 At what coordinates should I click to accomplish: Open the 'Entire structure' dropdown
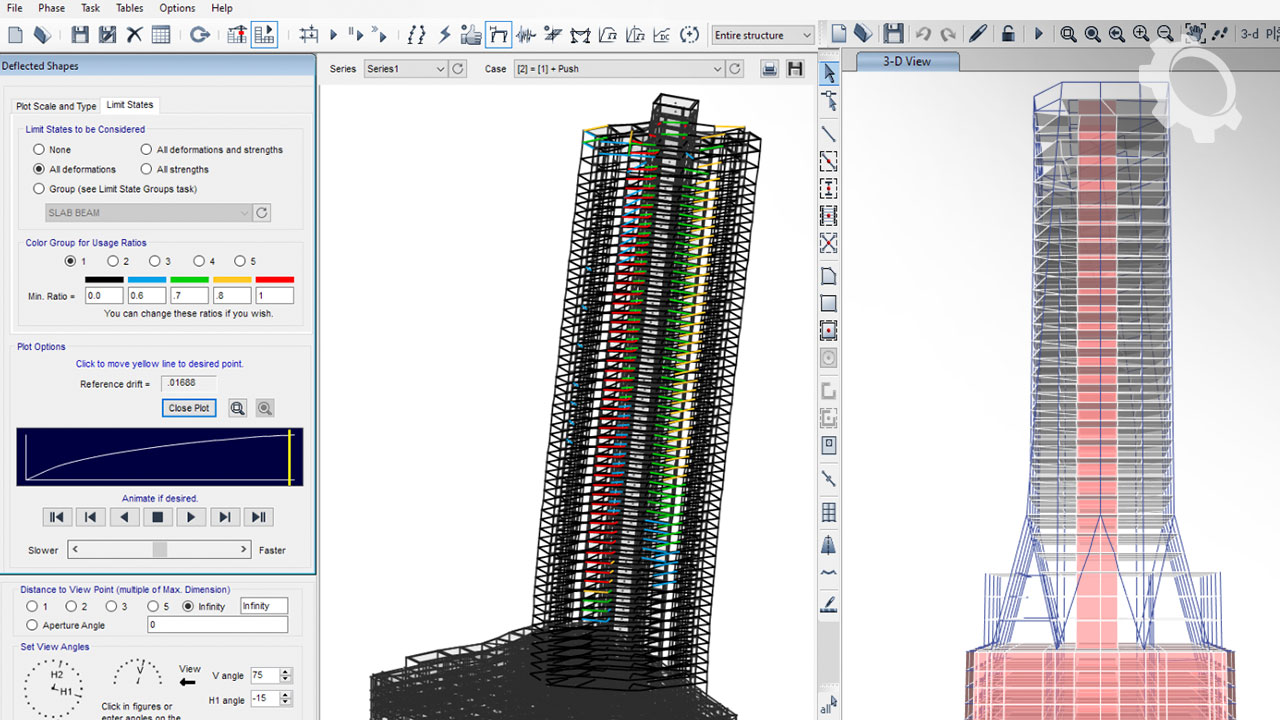pos(763,35)
